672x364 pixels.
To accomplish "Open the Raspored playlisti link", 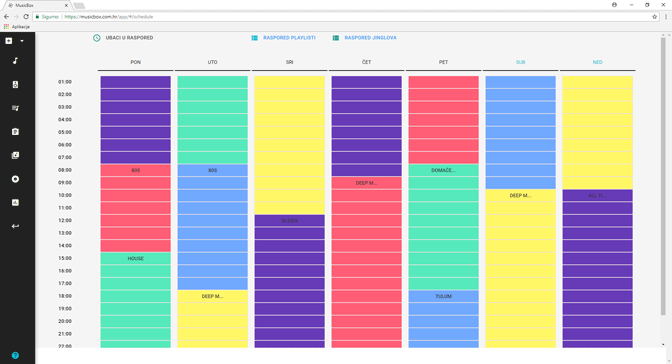I will click(x=289, y=38).
